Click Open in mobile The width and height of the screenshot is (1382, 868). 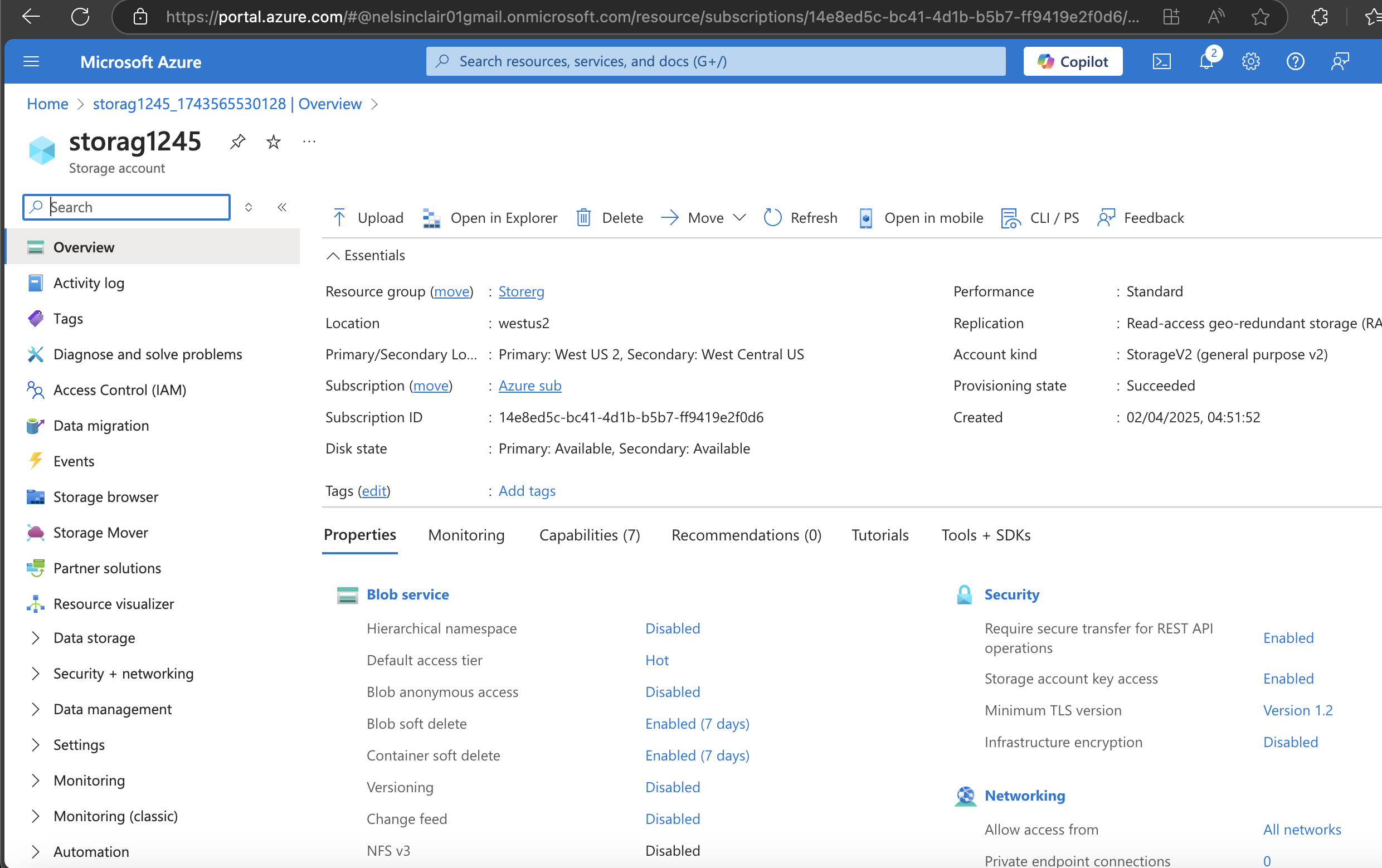pos(921,218)
